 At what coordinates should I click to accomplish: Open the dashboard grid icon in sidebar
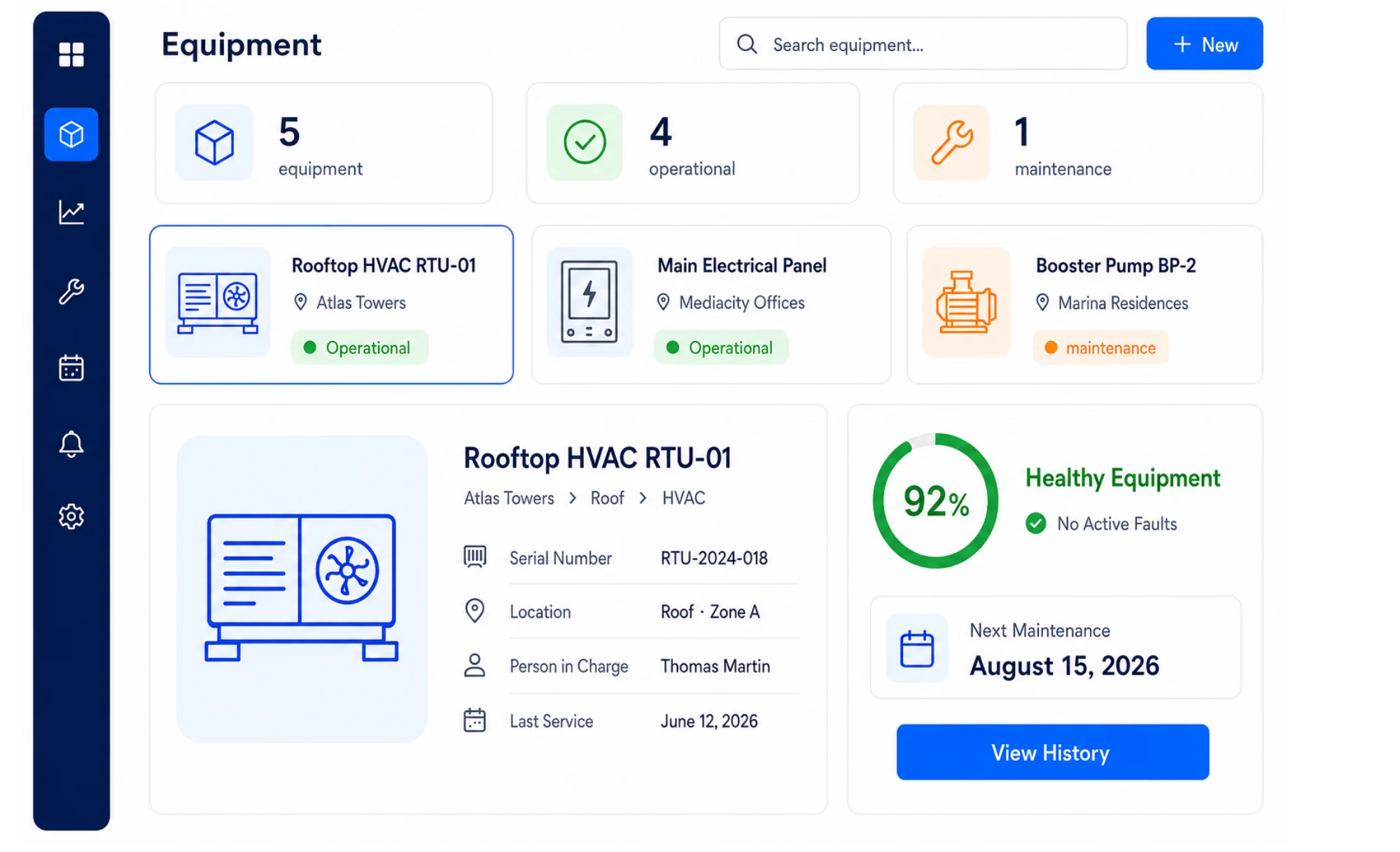click(71, 55)
